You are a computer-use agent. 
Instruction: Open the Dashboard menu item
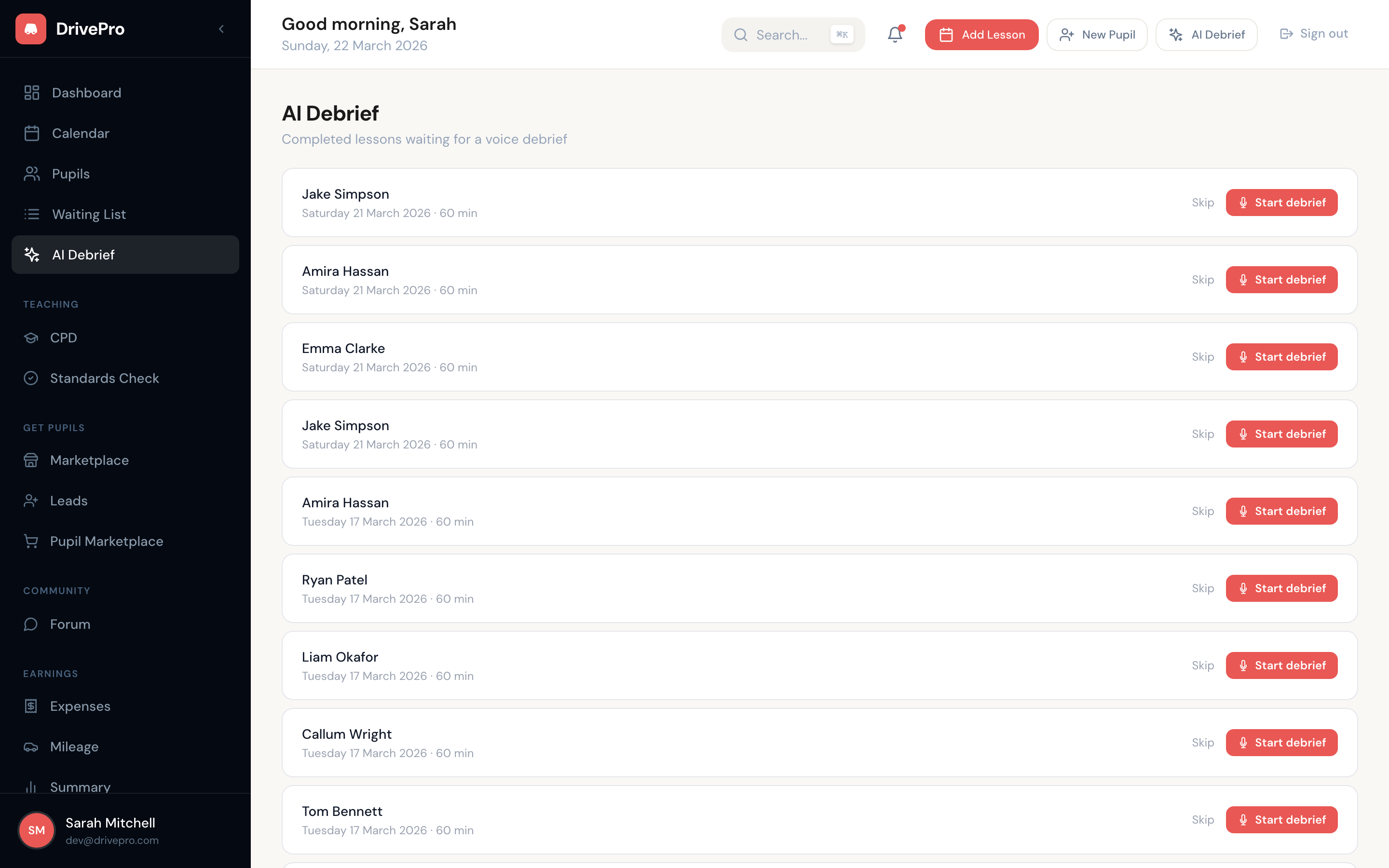86,93
